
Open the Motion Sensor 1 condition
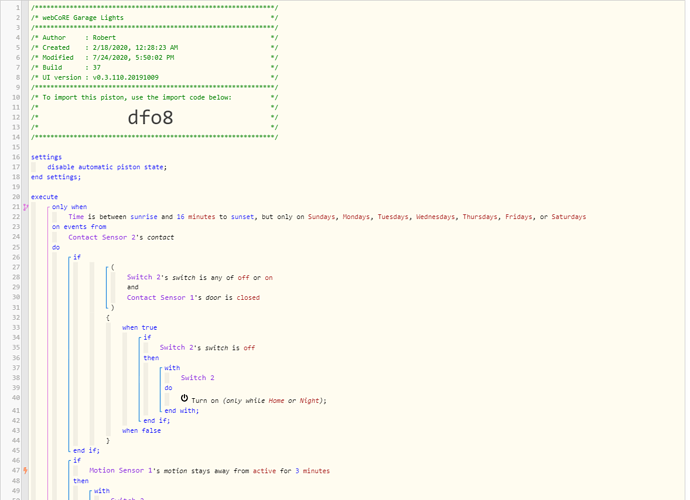pos(121,471)
